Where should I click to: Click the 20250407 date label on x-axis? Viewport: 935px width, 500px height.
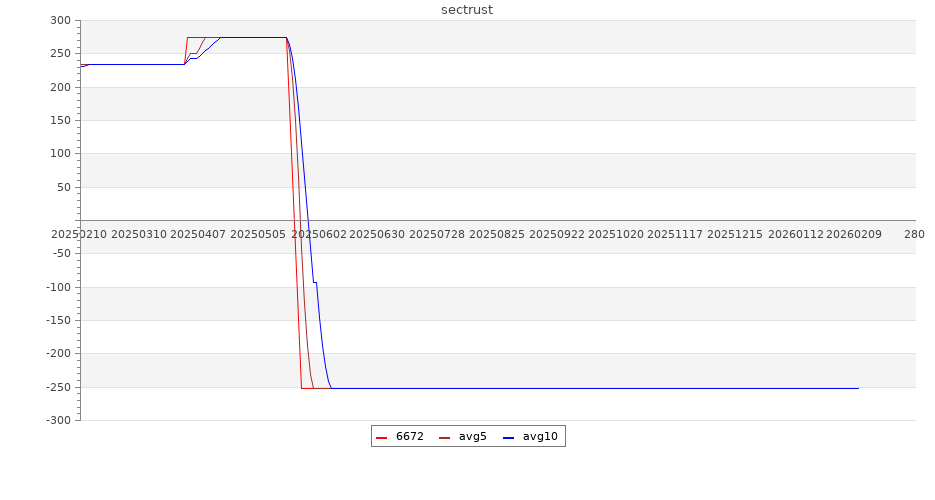click(198, 234)
